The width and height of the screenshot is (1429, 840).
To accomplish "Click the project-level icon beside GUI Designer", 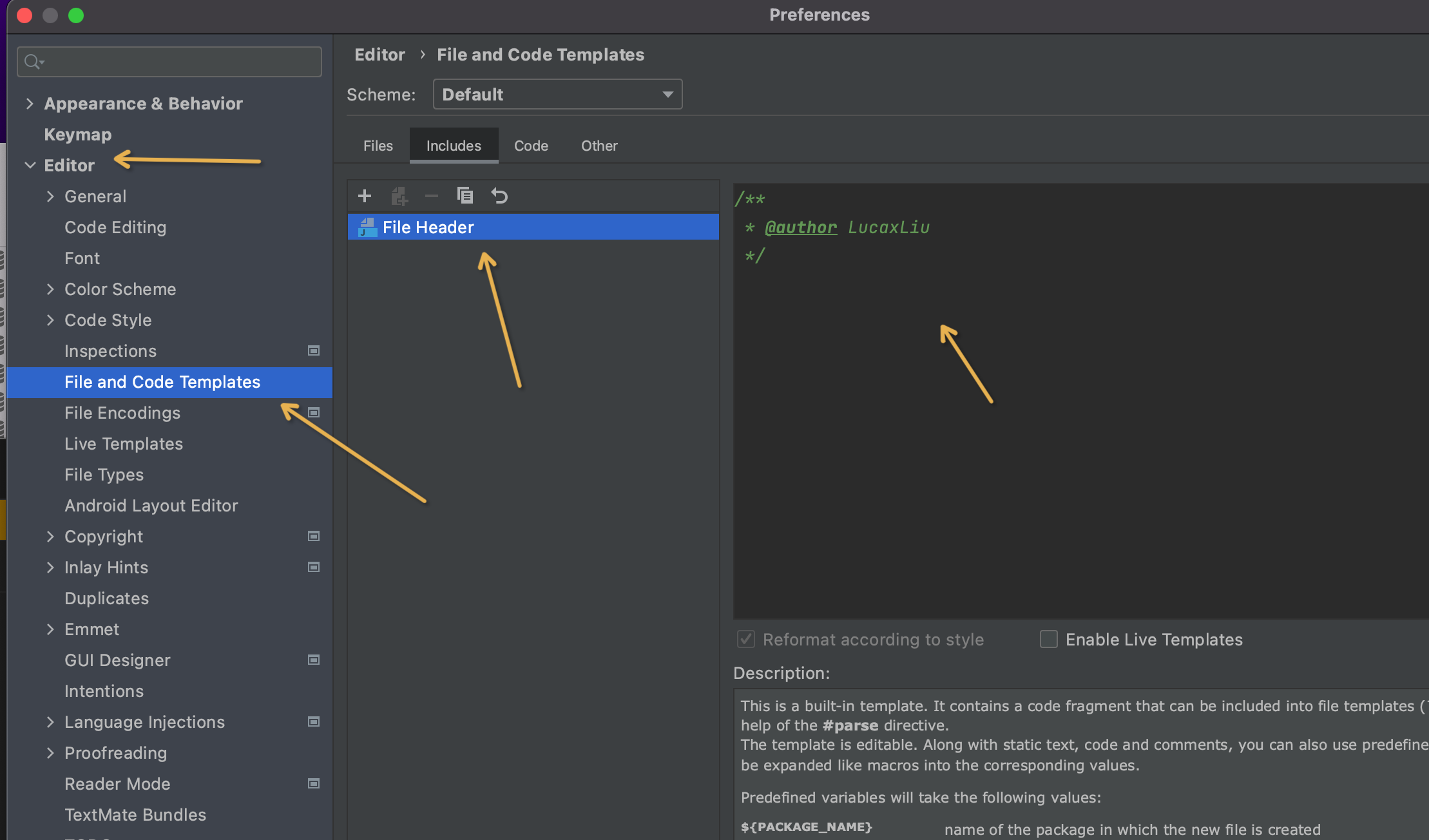I will (x=314, y=660).
